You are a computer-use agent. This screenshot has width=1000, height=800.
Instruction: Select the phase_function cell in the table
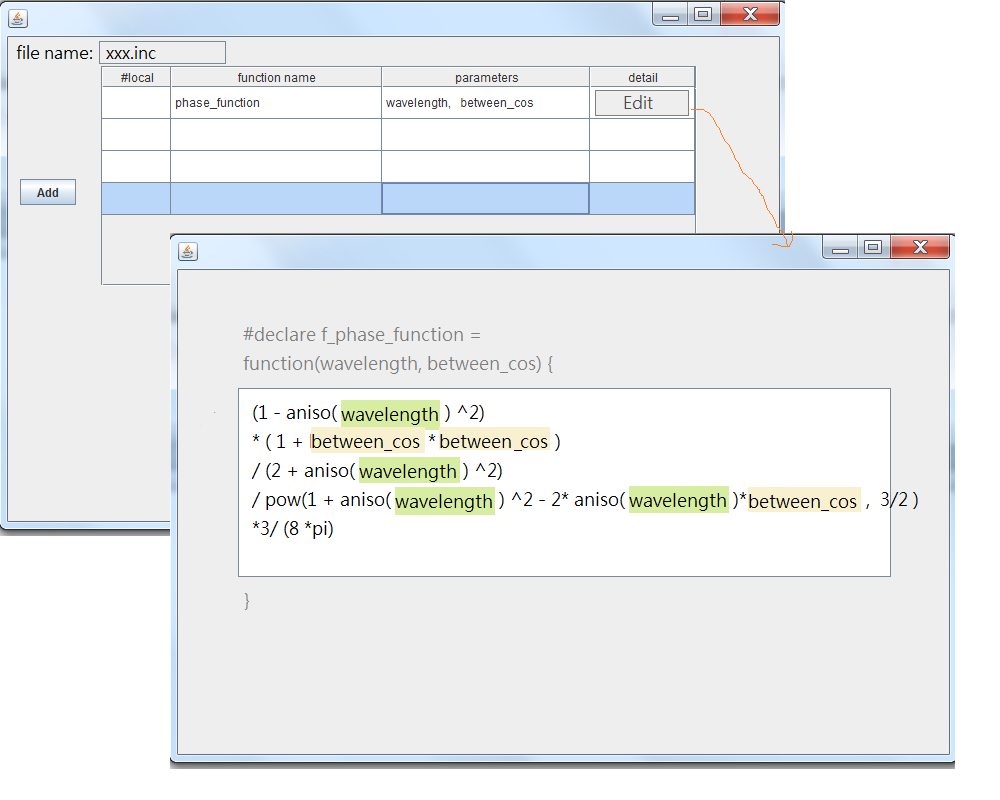276,103
